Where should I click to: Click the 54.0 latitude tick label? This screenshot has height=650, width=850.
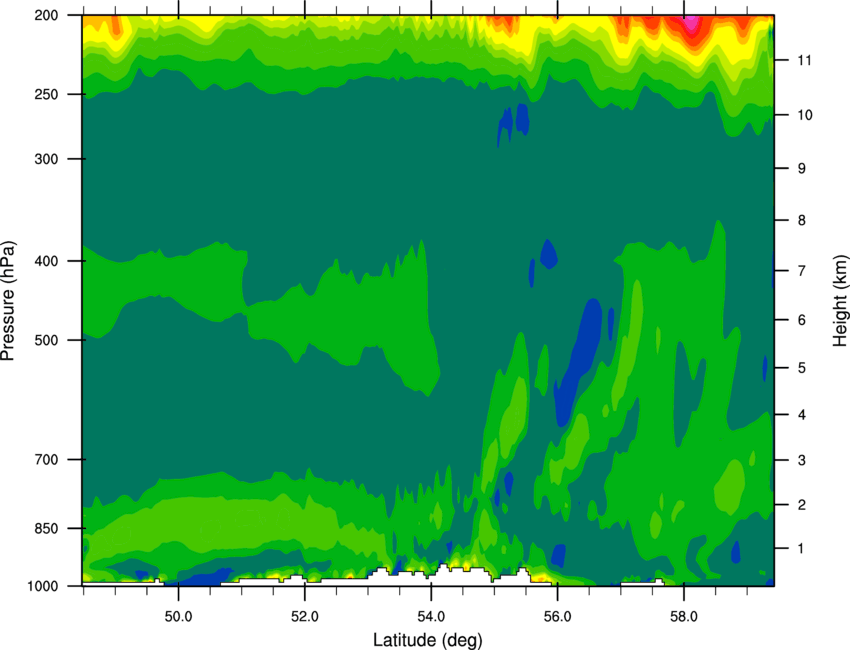pos(431,617)
